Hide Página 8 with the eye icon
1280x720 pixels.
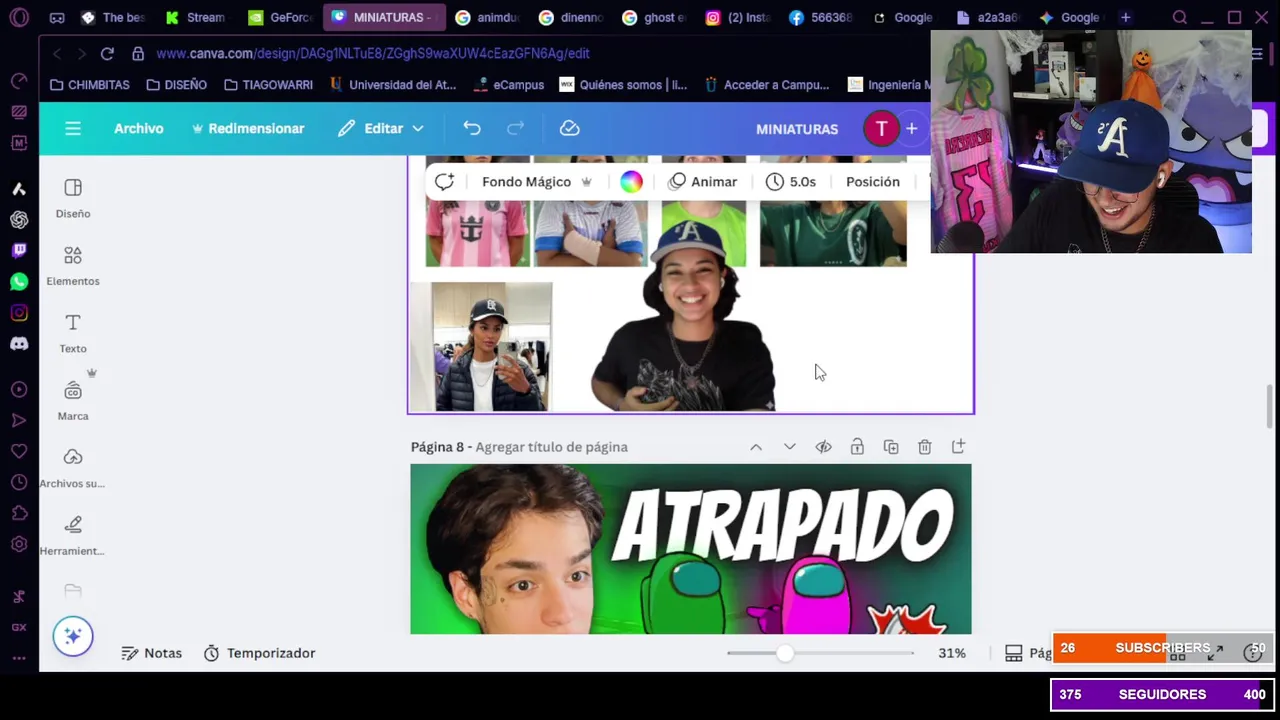click(823, 447)
